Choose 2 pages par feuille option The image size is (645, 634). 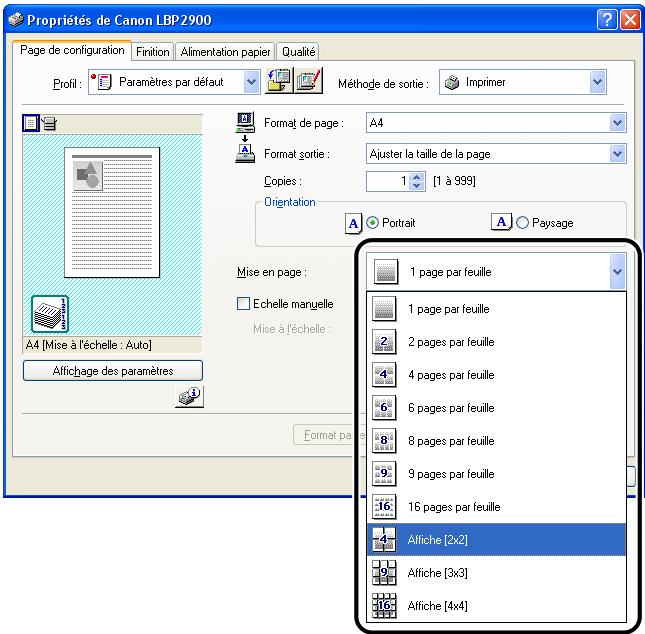[497, 342]
